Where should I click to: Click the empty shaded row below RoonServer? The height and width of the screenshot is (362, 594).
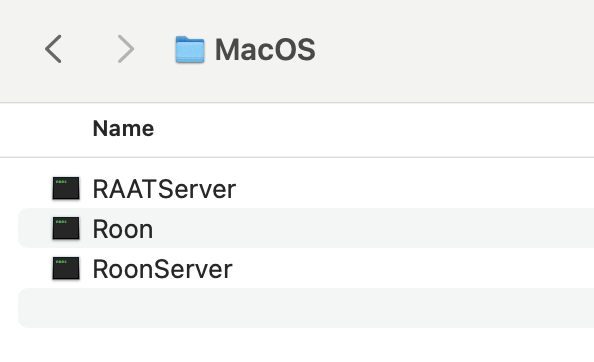pos(306,308)
